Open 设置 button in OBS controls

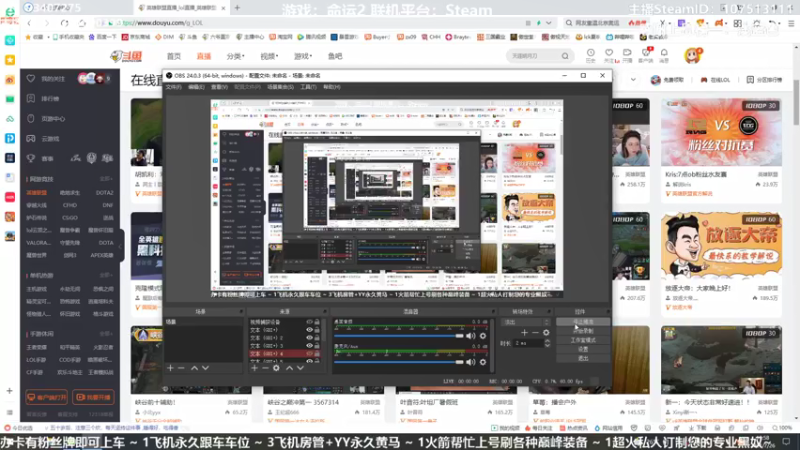tap(583, 349)
